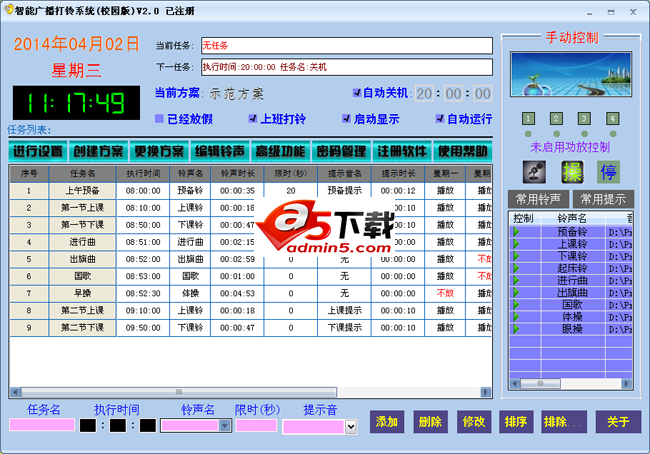This screenshot has width=650, height=454.
Task: Play the 国歌 bell with green arrow
Action: 517,304
